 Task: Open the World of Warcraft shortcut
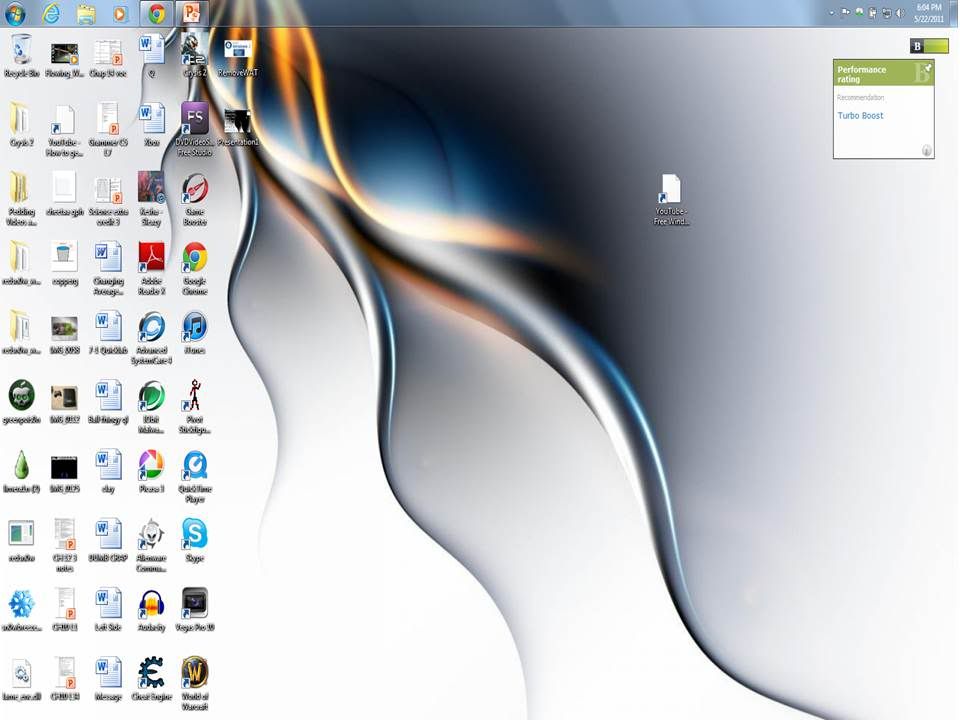[194, 672]
